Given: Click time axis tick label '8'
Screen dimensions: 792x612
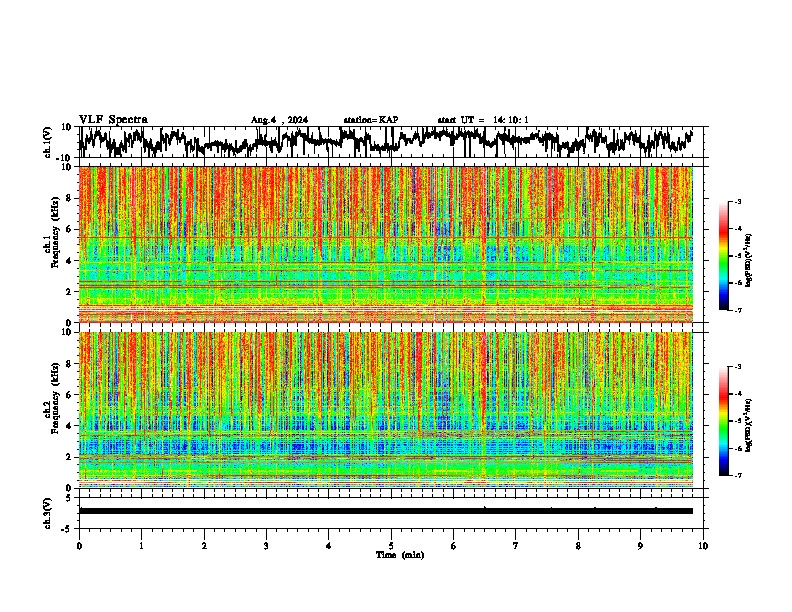Looking at the screenshot, I should pos(578,546).
